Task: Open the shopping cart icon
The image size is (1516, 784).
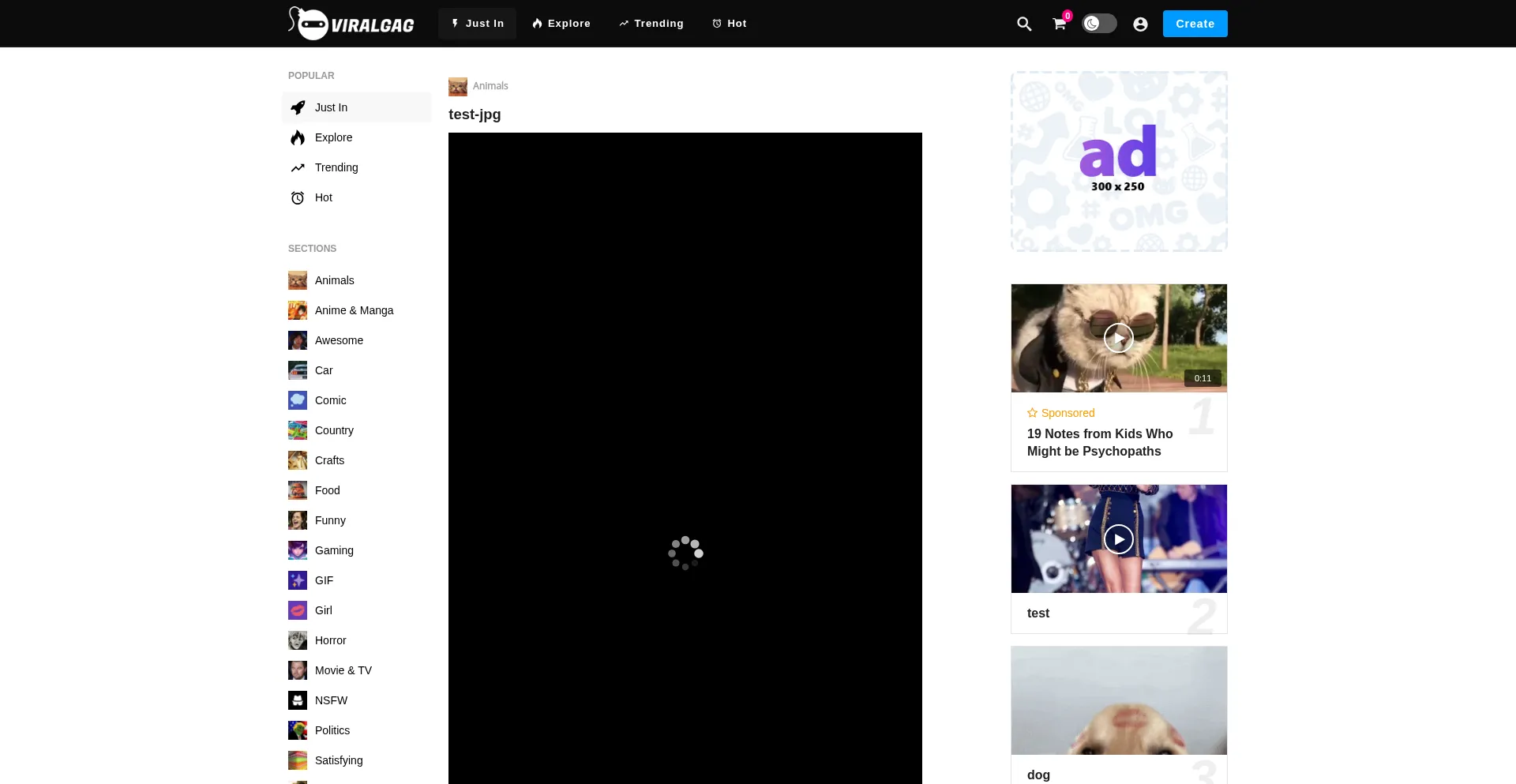Action: [x=1058, y=24]
